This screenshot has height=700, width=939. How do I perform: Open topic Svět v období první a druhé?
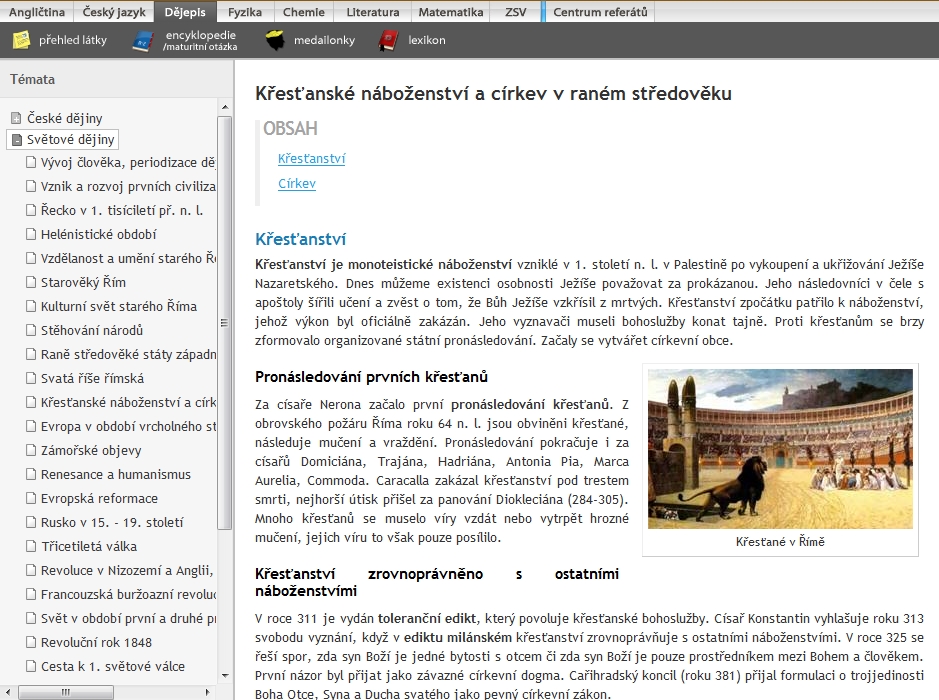click(x=128, y=618)
